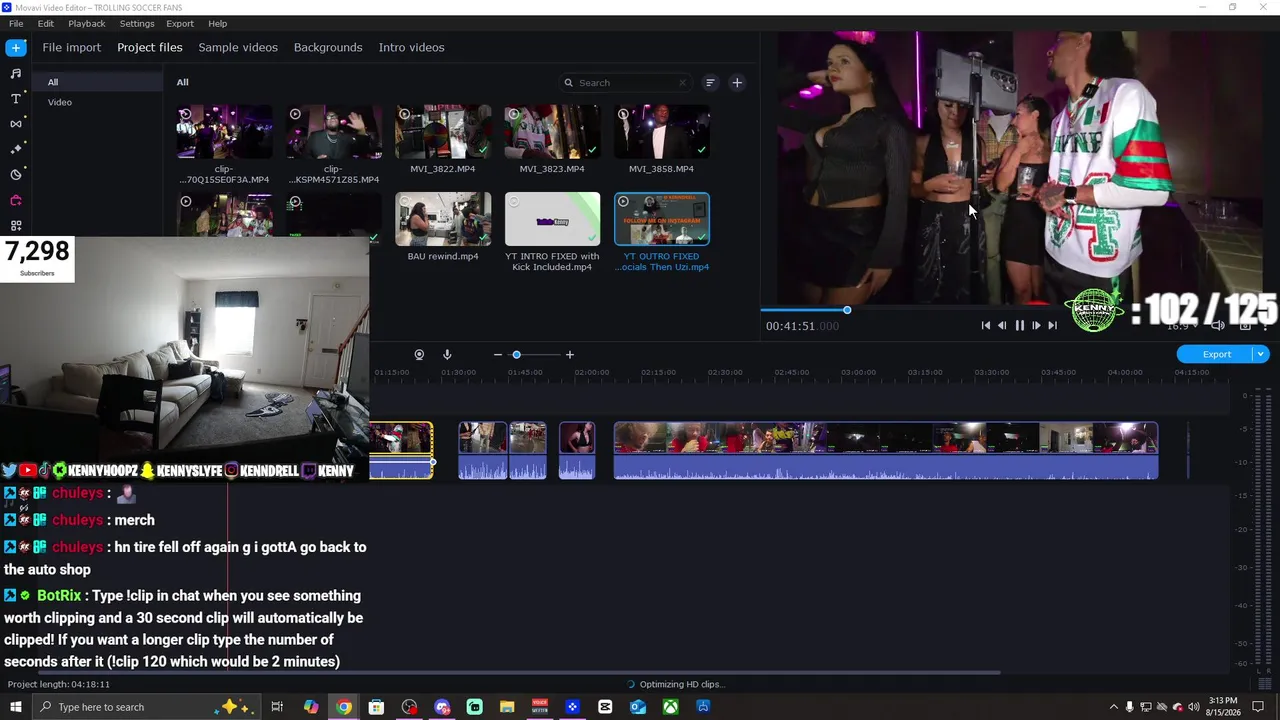The height and width of the screenshot is (720, 1280).
Task: Select MVI_3858.MP4 thumbnail
Action: coord(662,132)
